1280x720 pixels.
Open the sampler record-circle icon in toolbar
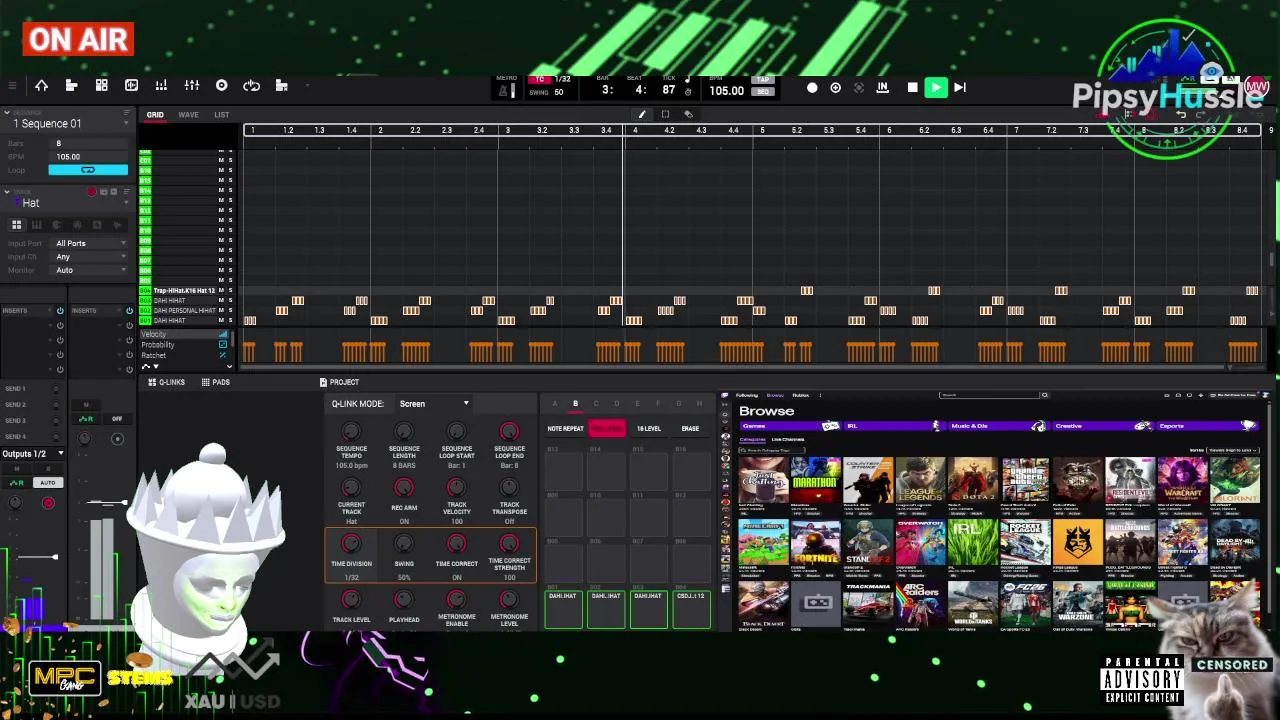(x=221, y=86)
